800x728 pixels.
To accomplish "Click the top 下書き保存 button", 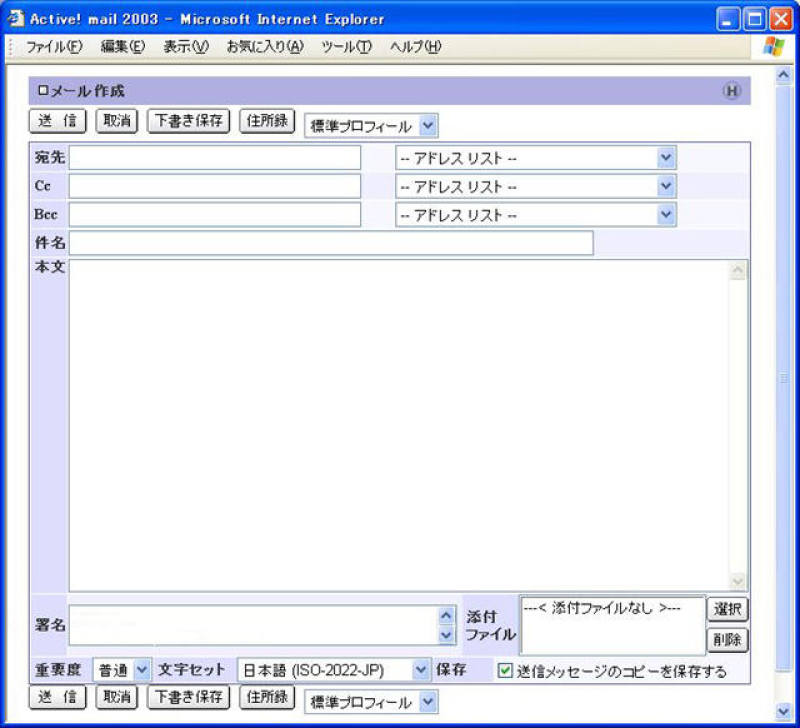I will click(189, 121).
